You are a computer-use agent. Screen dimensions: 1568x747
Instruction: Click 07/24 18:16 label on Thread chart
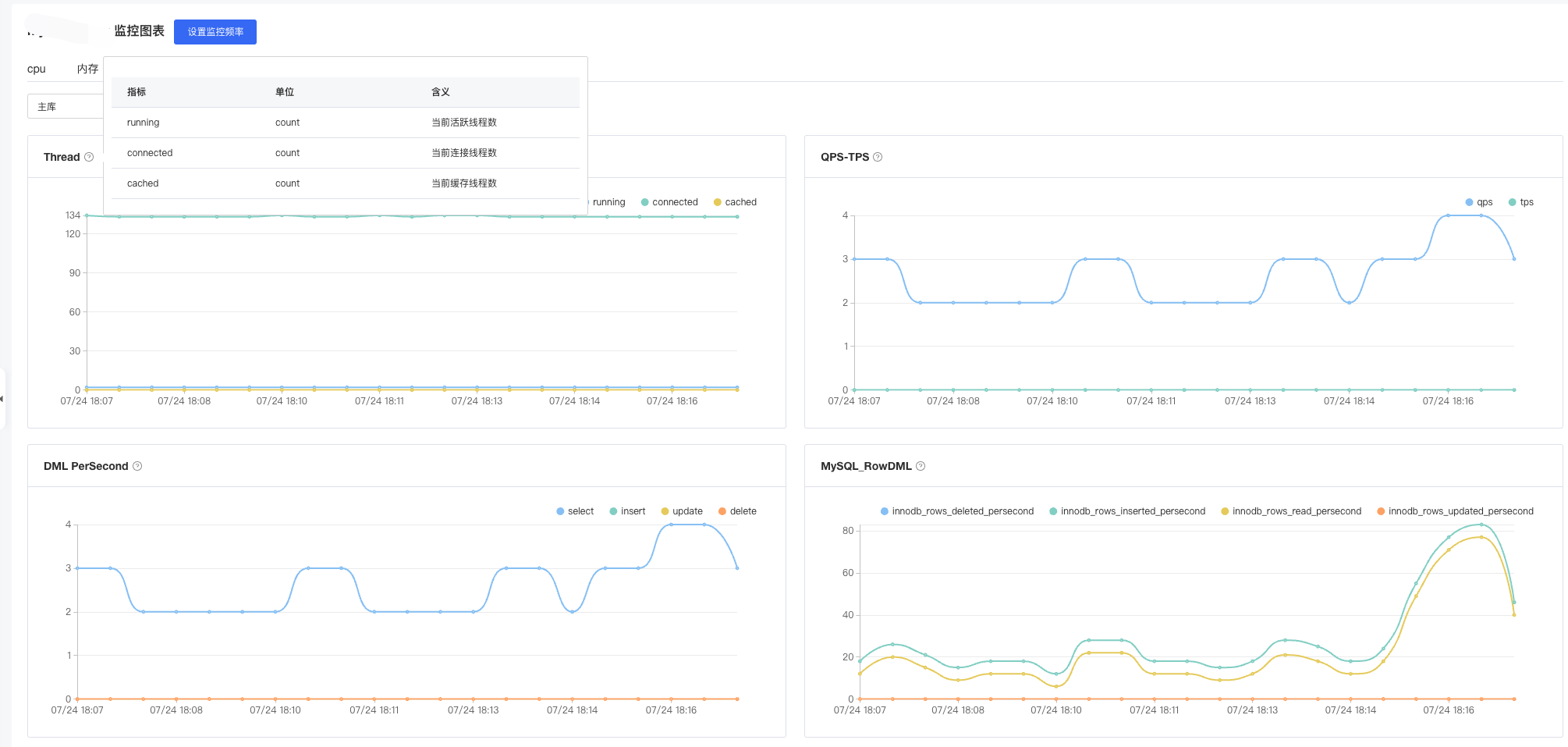click(672, 401)
